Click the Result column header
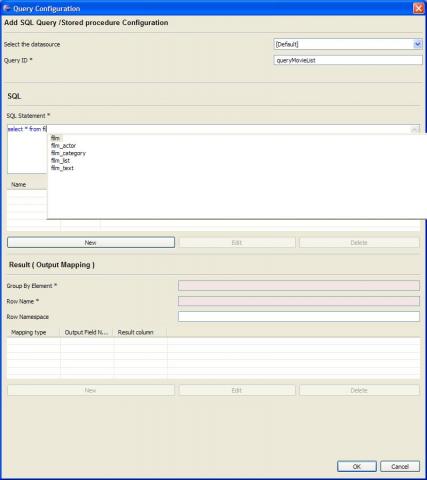The width and height of the screenshot is (427, 480). (140, 332)
